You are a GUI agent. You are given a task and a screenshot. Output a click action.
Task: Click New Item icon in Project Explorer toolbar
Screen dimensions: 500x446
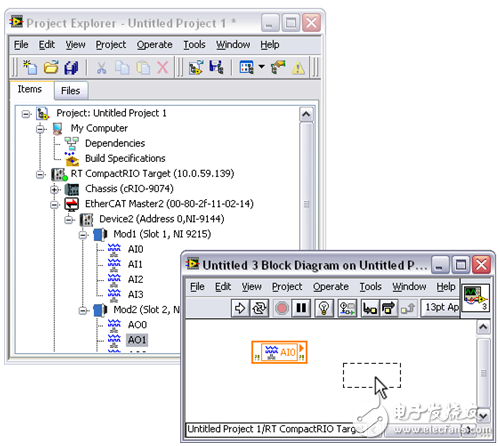[x=30, y=67]
